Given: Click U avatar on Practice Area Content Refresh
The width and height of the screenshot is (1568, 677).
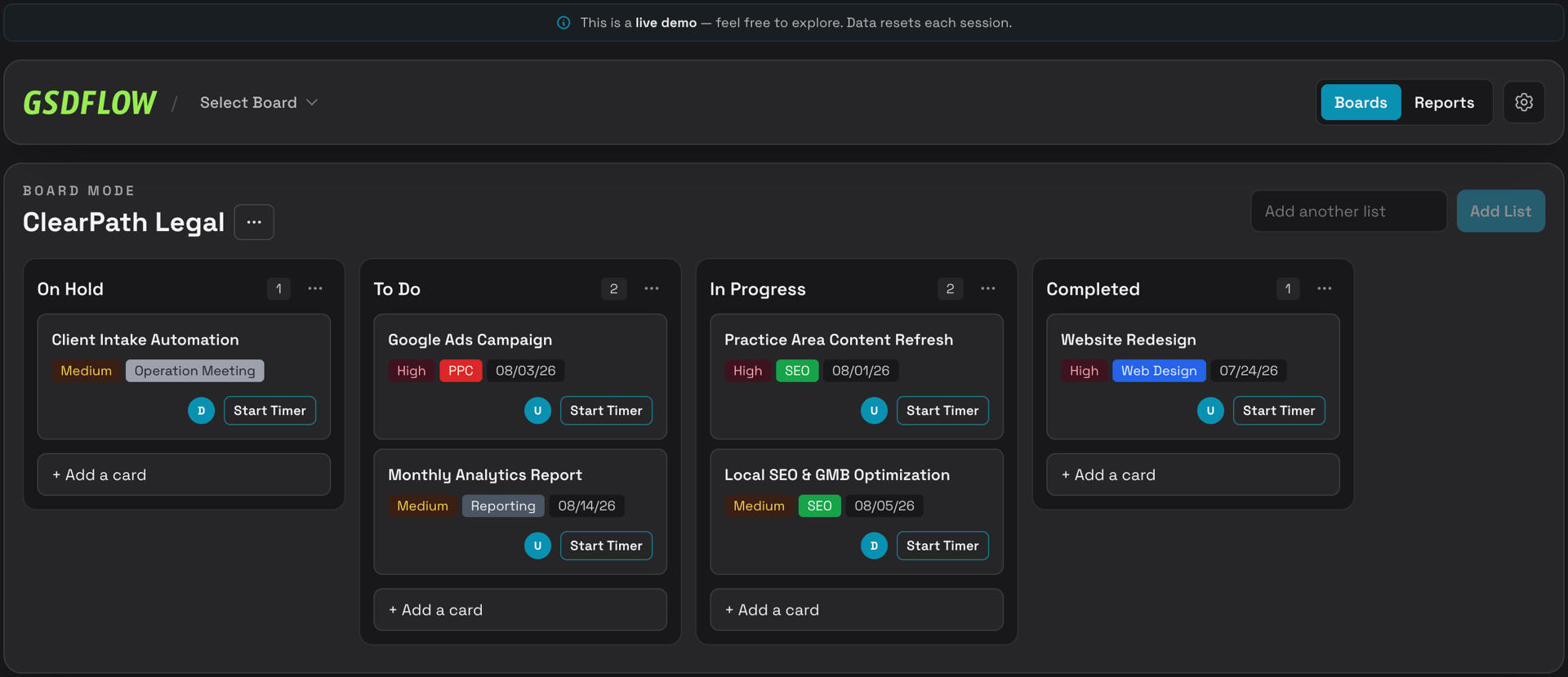Looking at the screenshot, I should (x=874, y=411).
